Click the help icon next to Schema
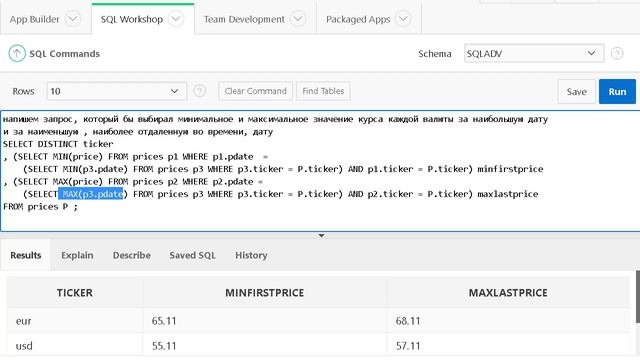This screenshot has height=360, width=640. coord(617,53)
